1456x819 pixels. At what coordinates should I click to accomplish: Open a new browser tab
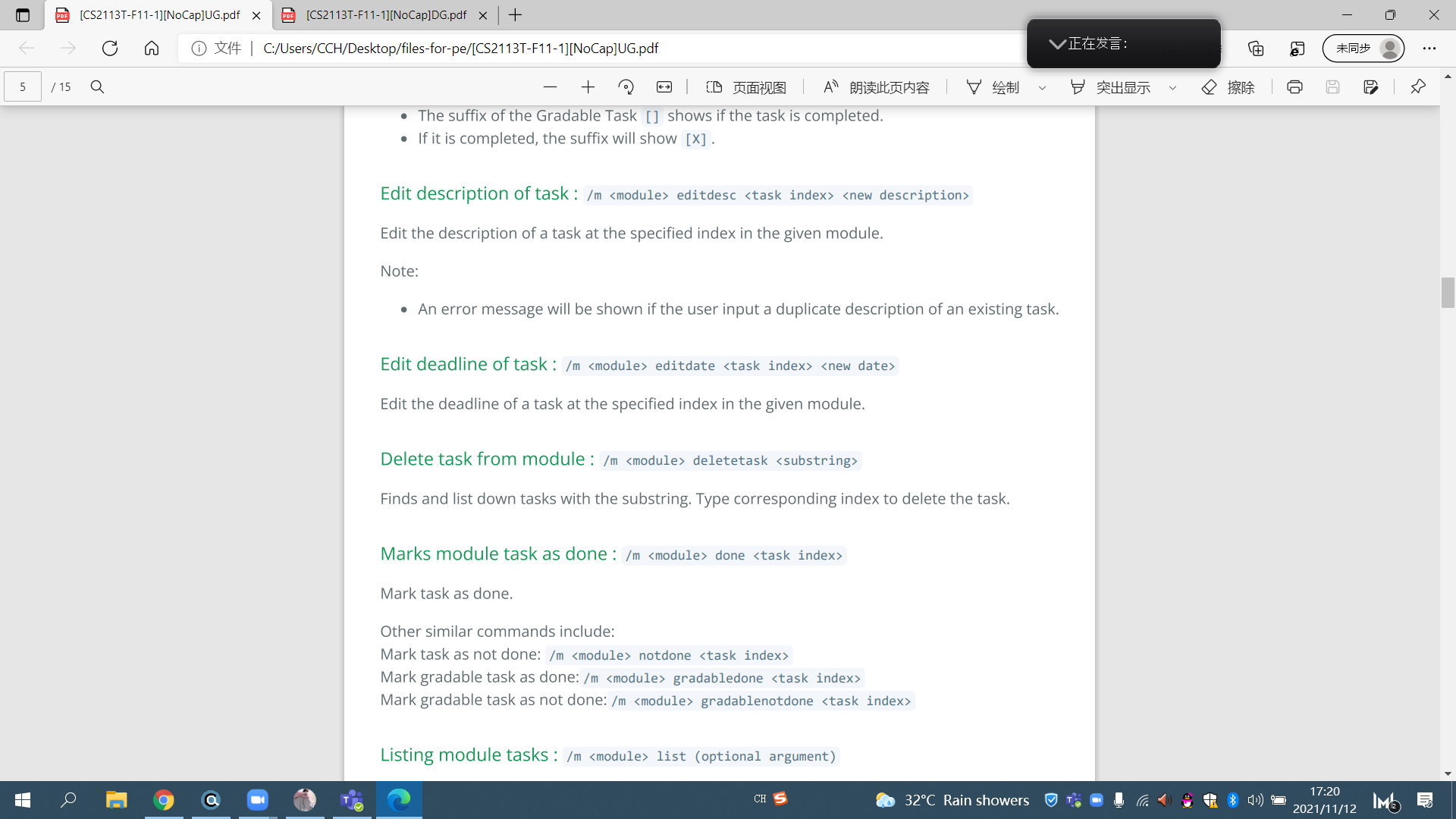[x=516, y=15]
